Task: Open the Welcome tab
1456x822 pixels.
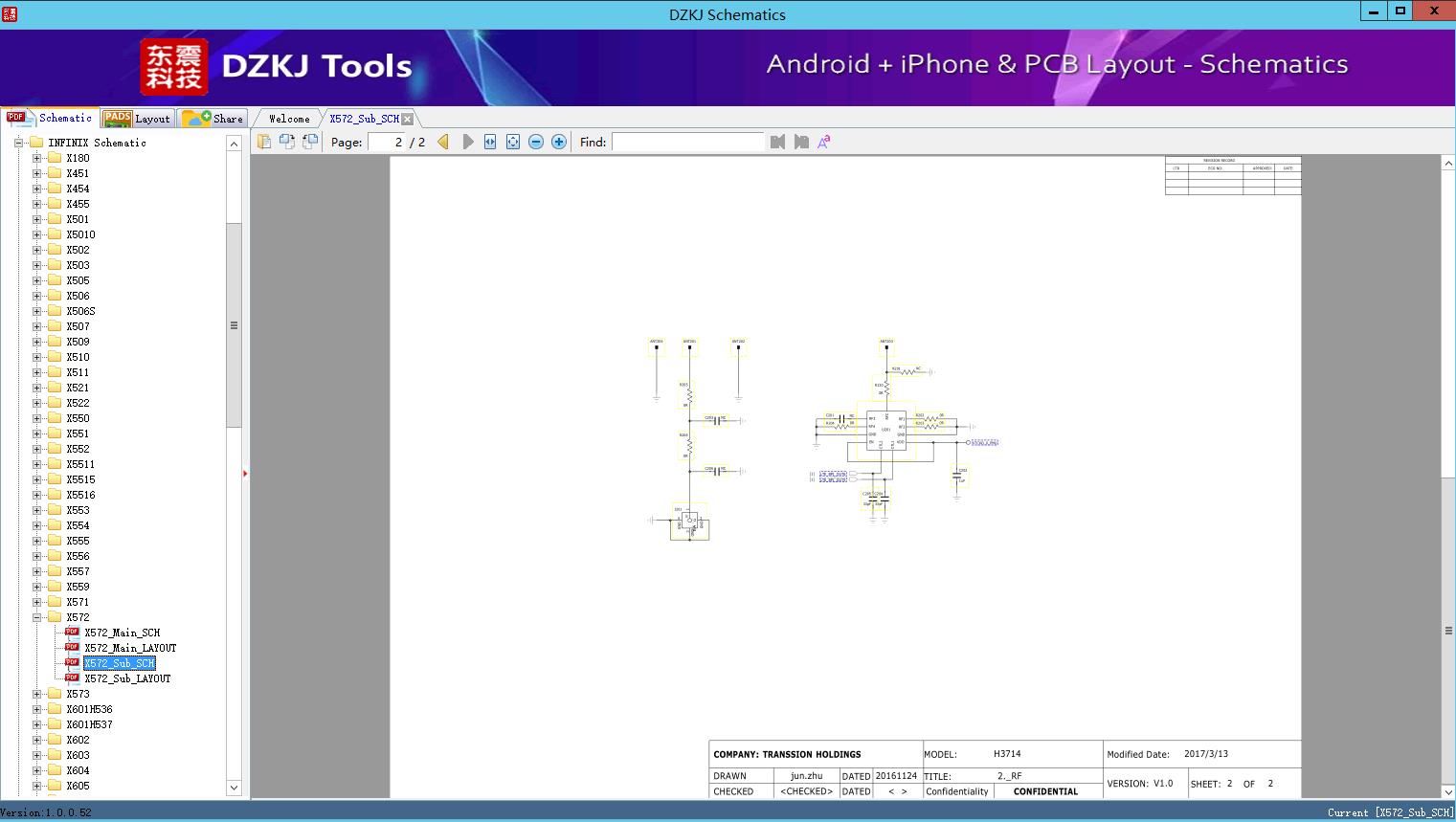Action: [288, 119]
